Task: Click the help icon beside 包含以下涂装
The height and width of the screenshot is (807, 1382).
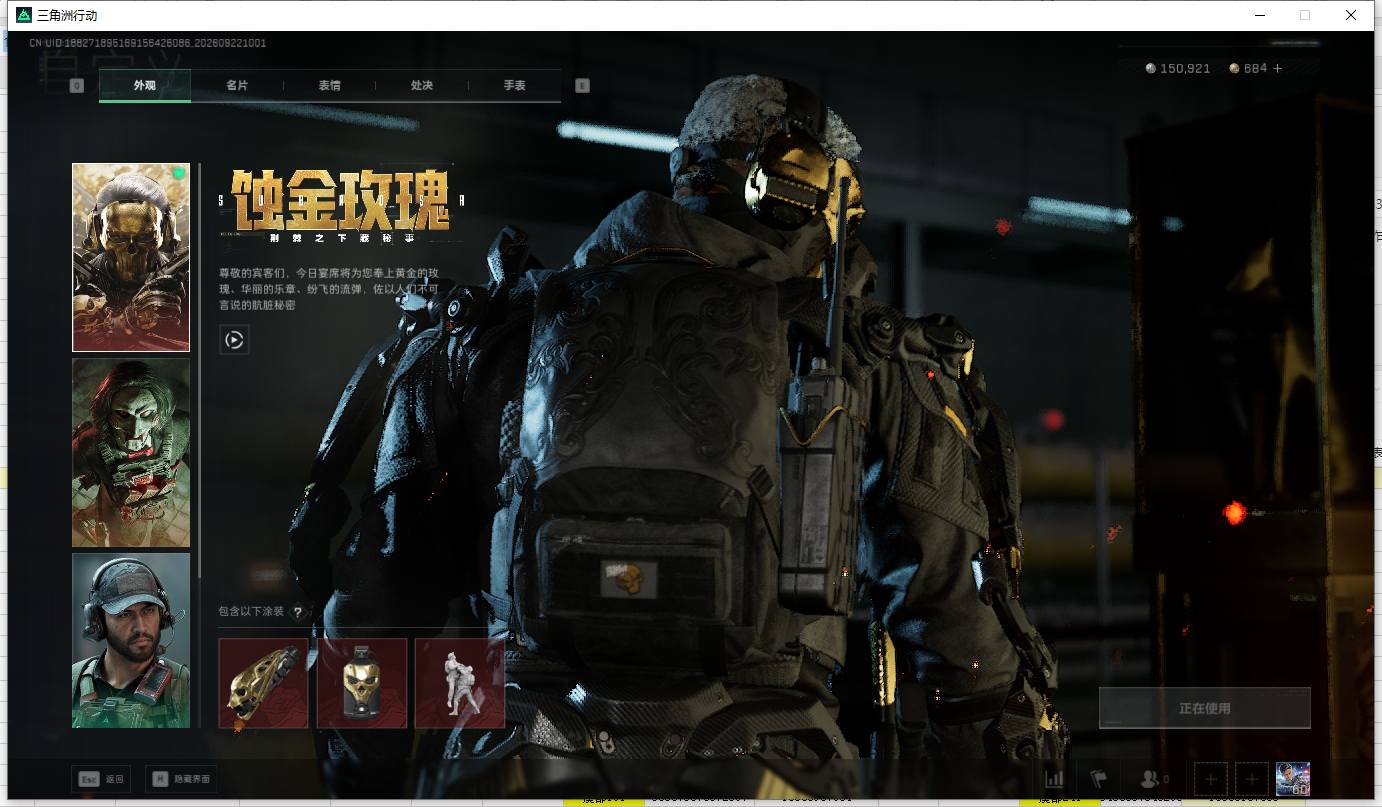Action: coord(297,613)
